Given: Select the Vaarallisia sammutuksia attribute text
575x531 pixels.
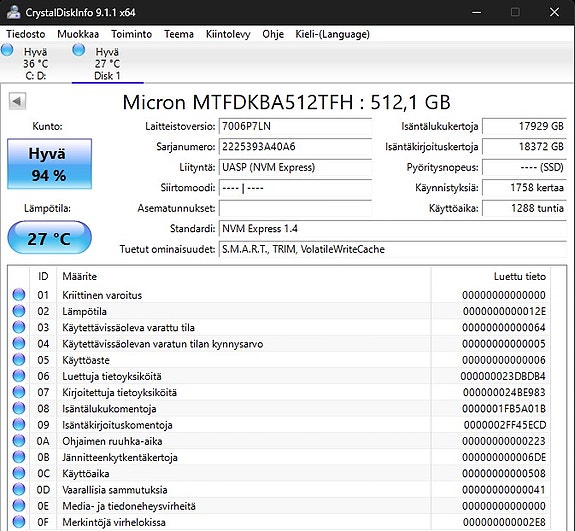Looking at the screenshot, I should coord(115,490).
